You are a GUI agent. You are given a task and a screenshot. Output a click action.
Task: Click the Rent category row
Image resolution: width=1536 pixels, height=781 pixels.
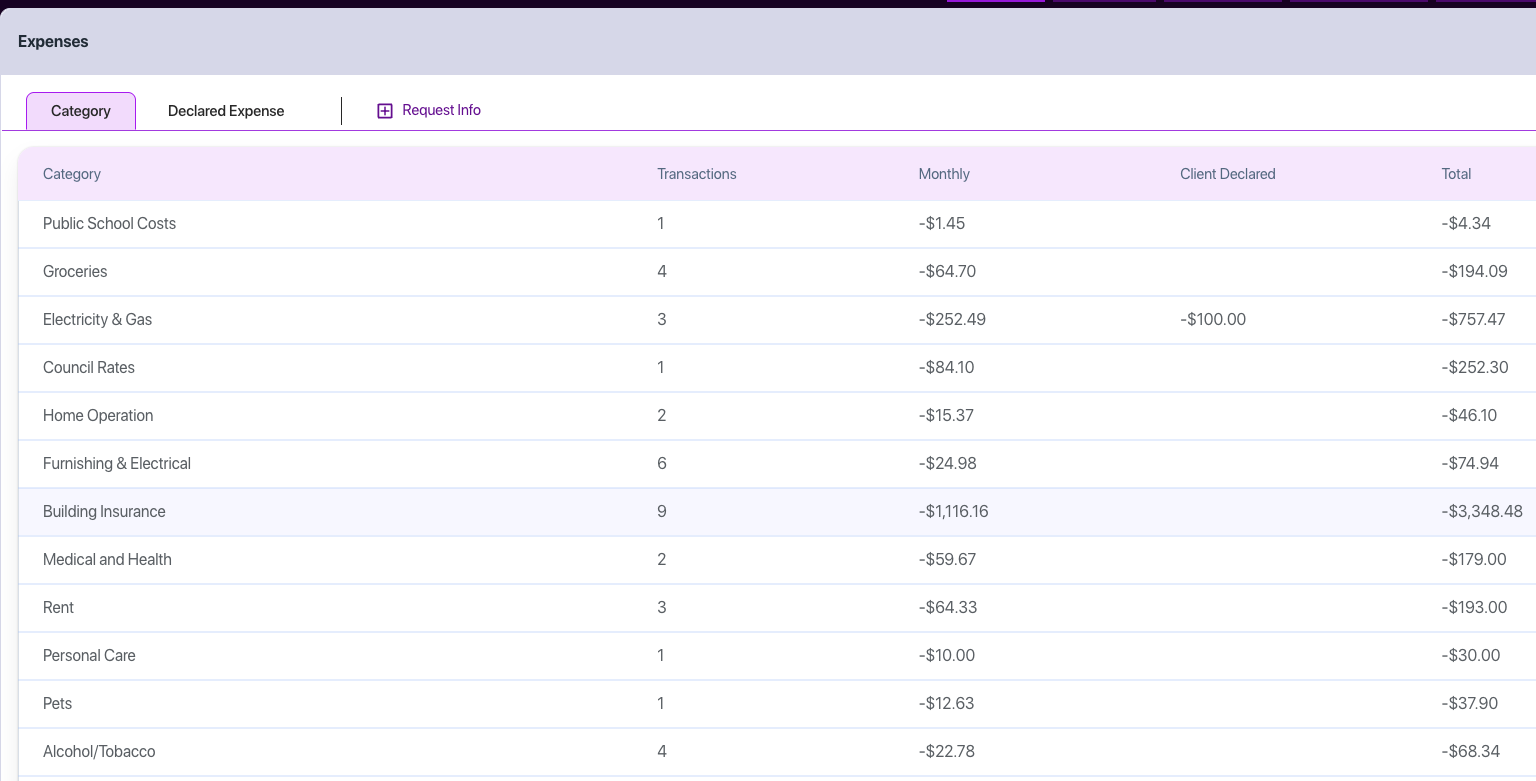(x=58, y=607)
